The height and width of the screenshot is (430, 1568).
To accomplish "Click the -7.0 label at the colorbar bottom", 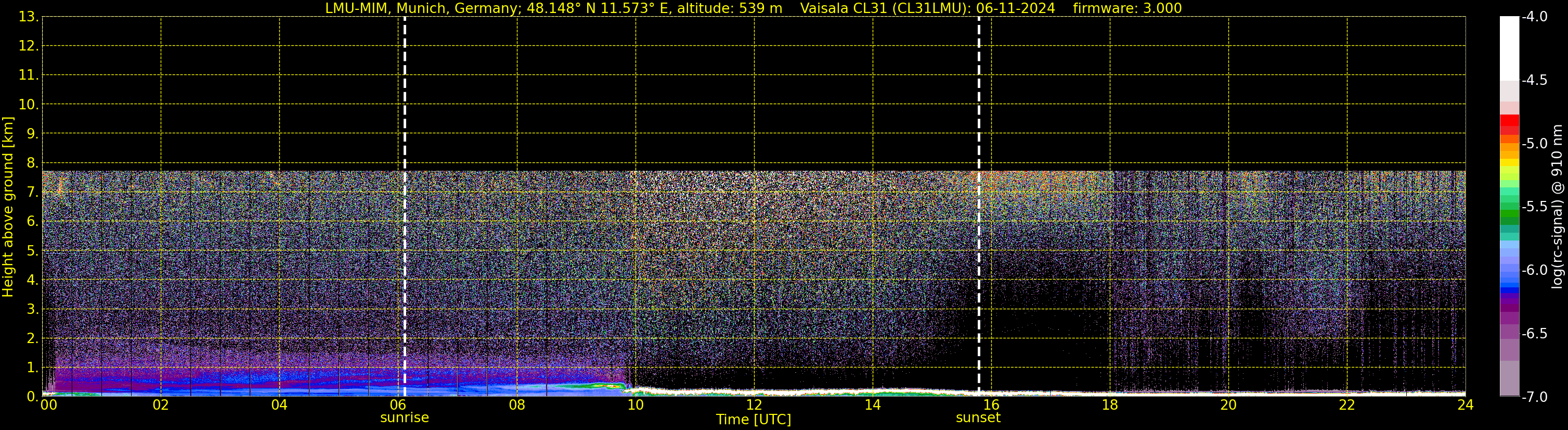I will 1534,397.
